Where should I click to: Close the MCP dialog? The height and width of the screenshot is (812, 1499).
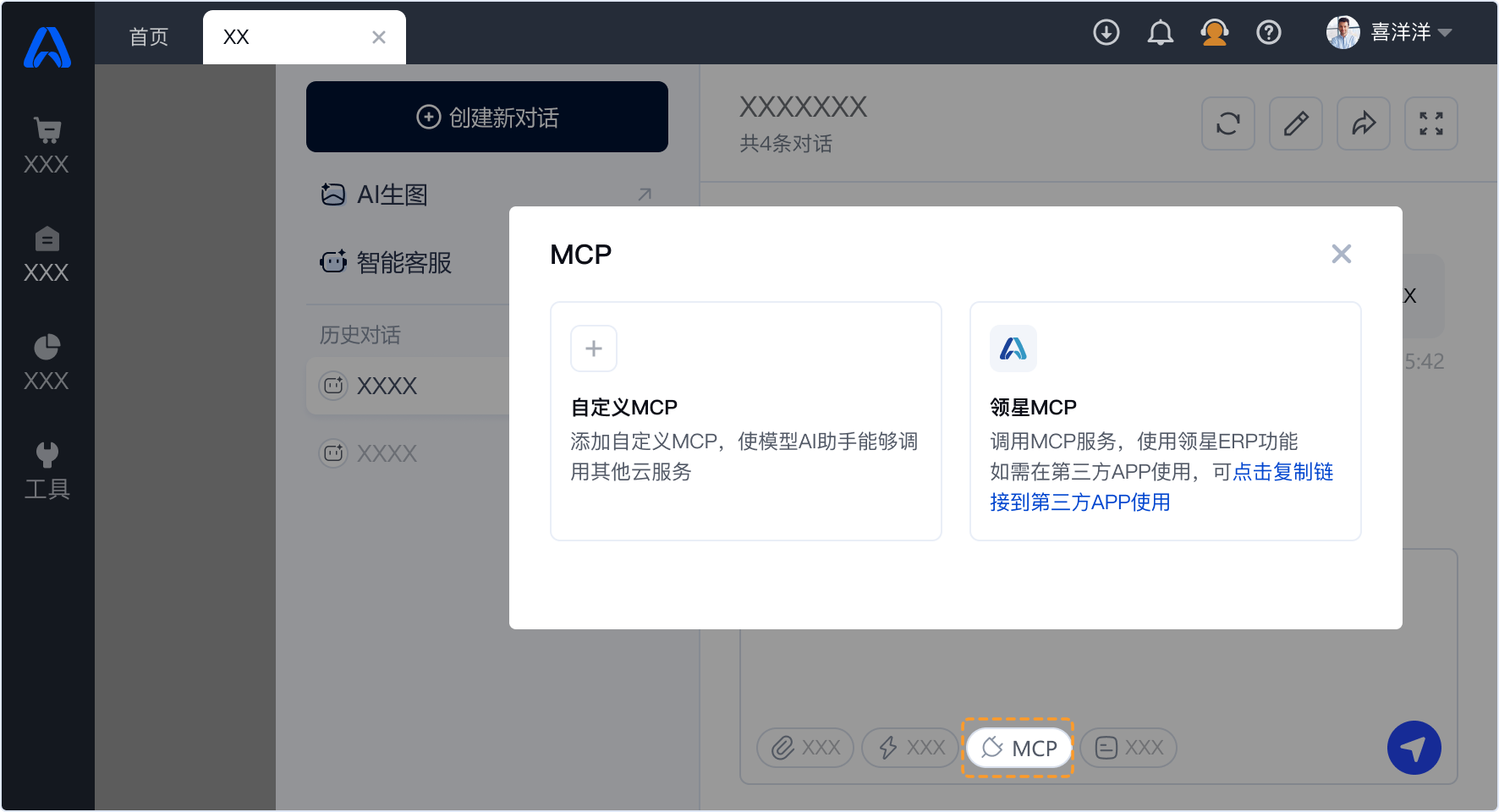pos(1342,254)
